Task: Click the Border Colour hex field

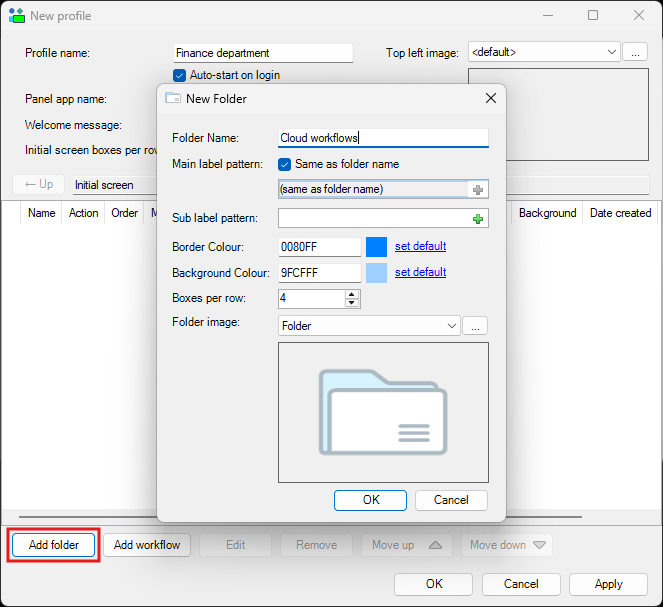Action: [x=319, y=247]
